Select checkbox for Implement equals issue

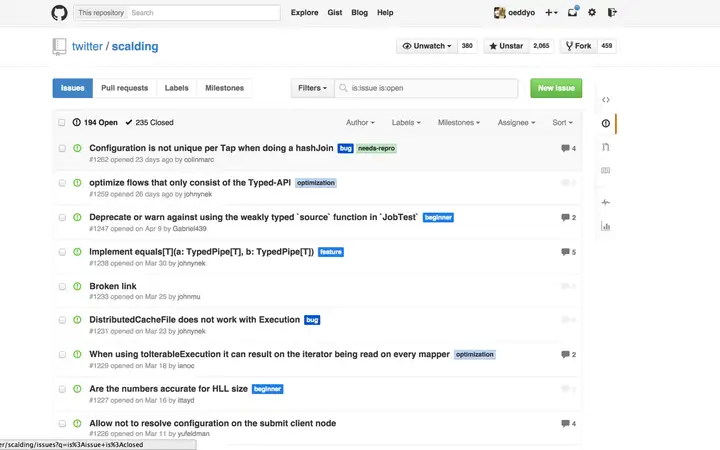tap(62, 252)
